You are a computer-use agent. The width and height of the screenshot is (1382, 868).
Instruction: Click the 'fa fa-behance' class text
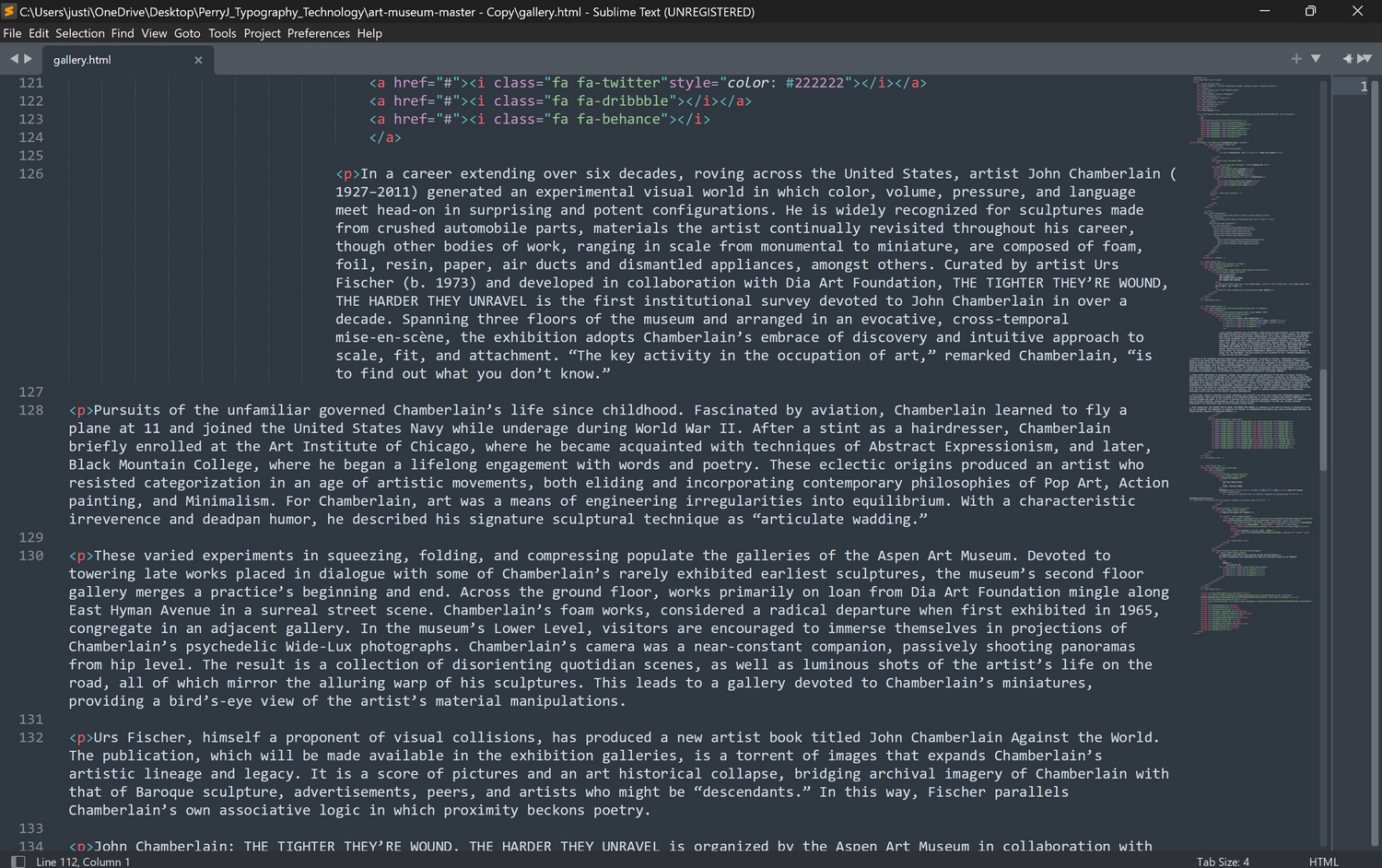click(606, 119)
